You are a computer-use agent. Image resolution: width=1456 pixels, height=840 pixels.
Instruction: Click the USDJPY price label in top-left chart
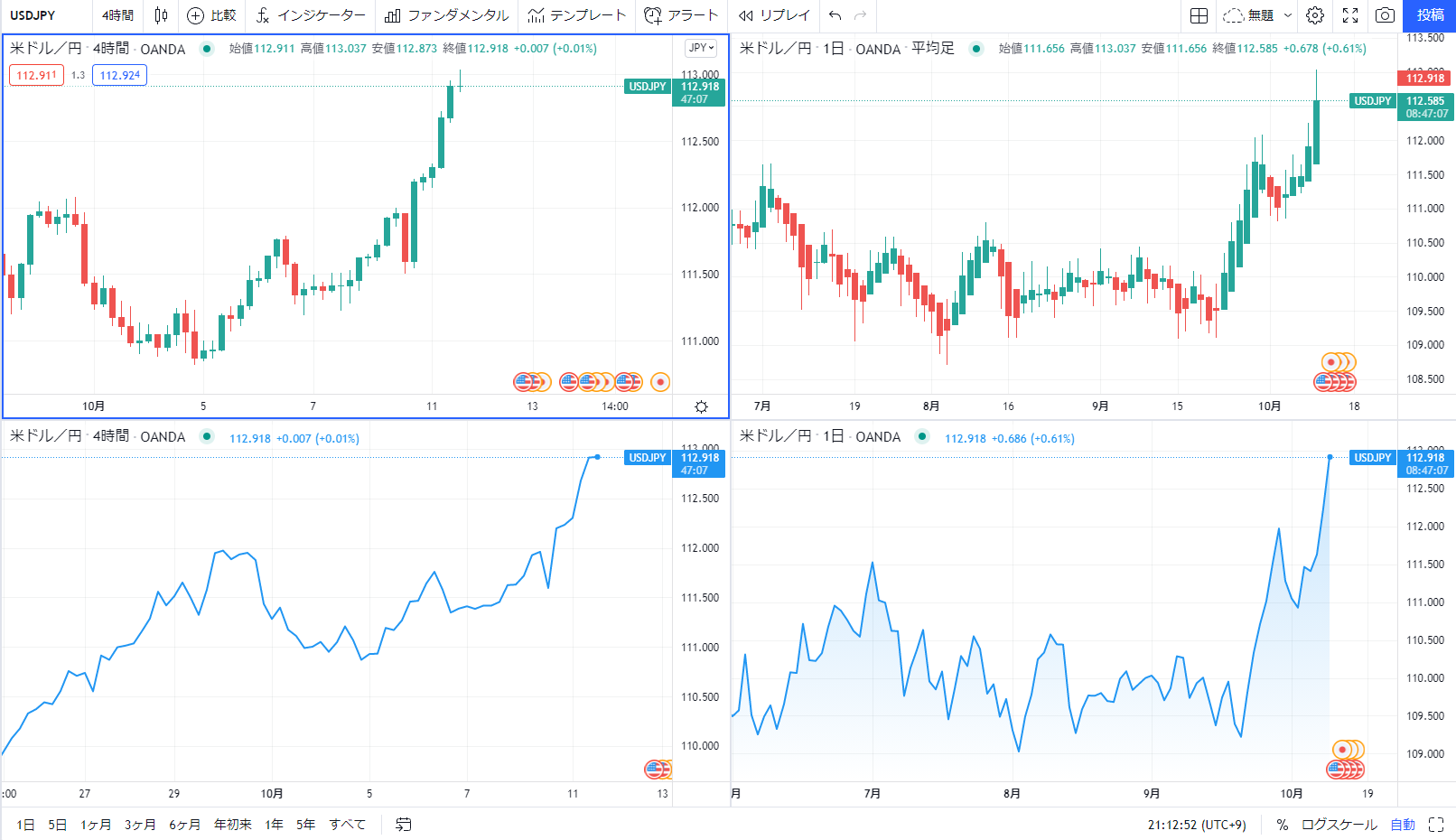pos(648,87)
